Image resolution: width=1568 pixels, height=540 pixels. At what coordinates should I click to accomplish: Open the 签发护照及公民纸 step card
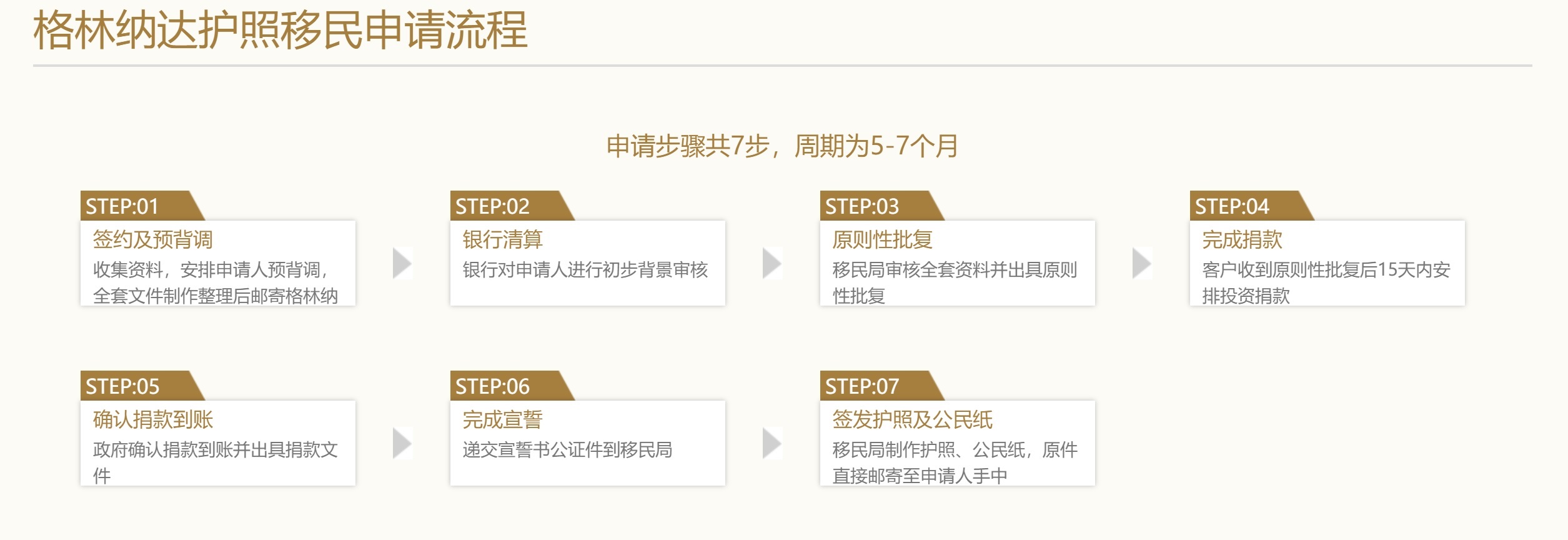pyautogui.click(x=958, y=443)
